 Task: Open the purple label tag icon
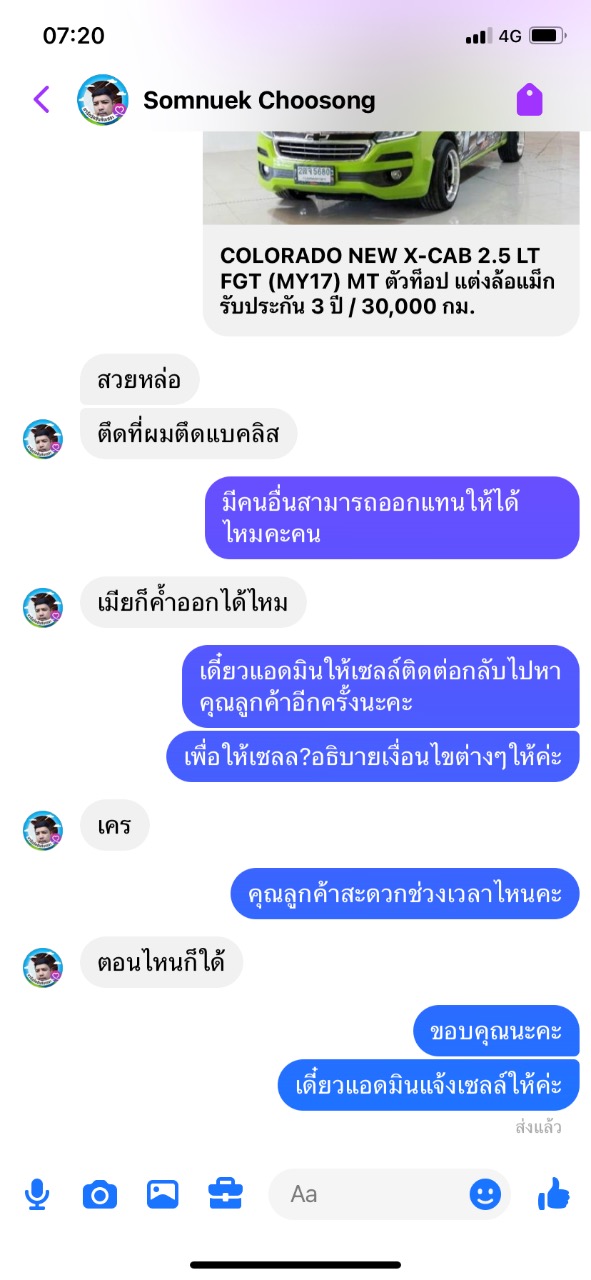(x=529, y=99)
